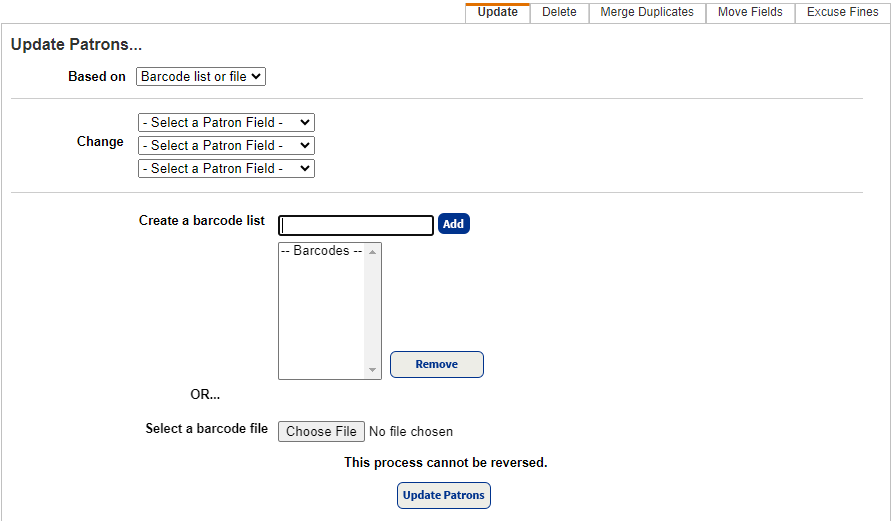The image size is (894, 521).
Task: Switch to the Update tab
Action: [x=497, y=12]
